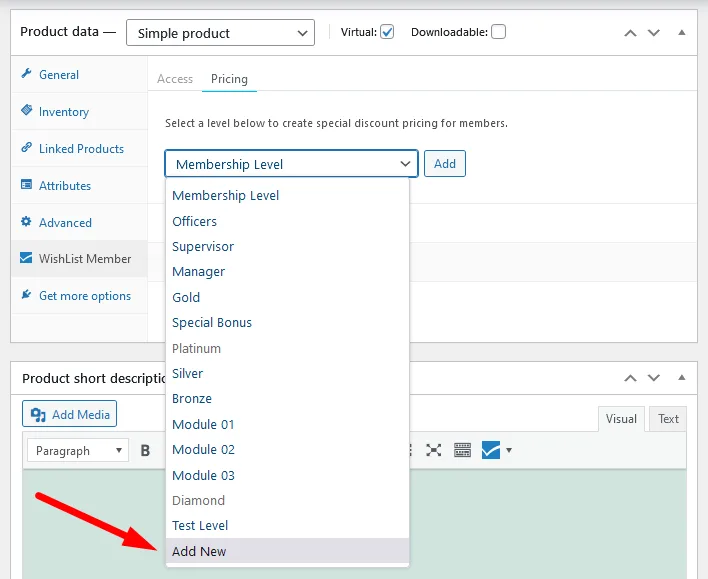Switch to the Text editor tab

click(x=668, y=419)
